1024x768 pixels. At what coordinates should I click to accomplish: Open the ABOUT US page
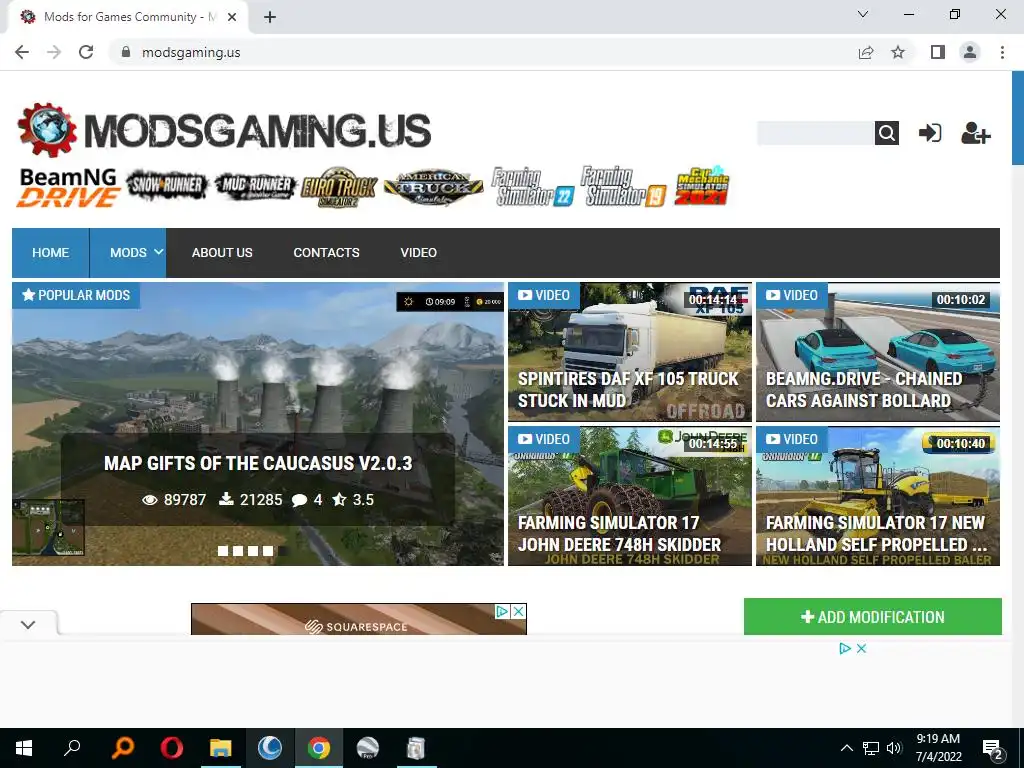point(222,253)
